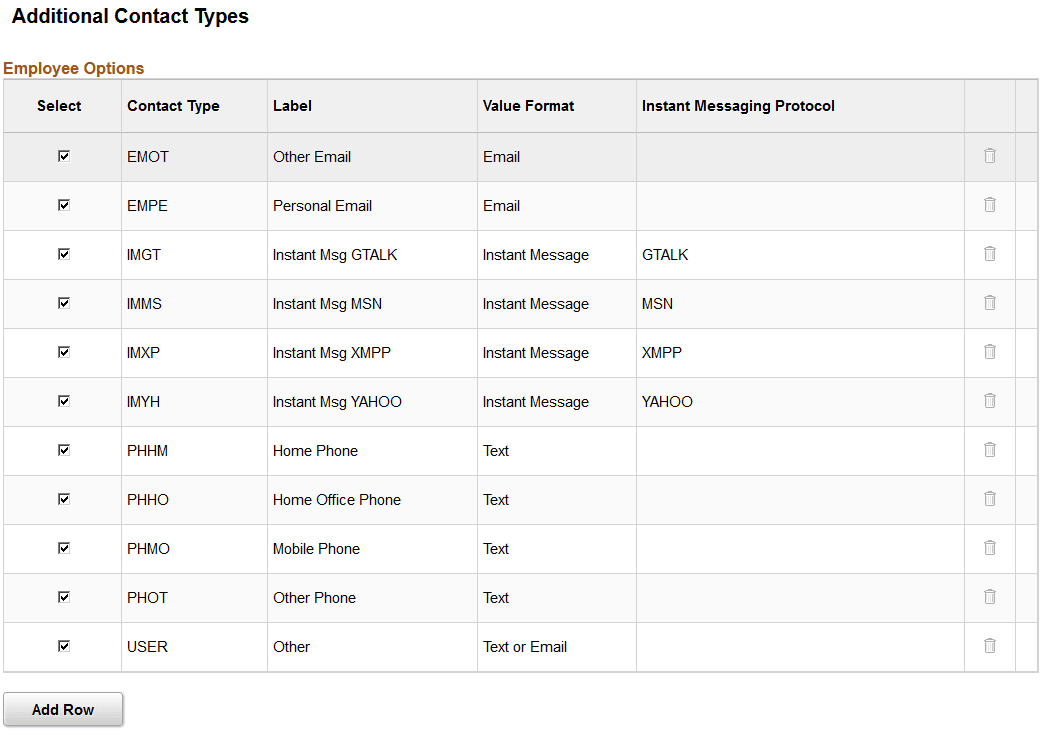
Task: Select the IMGT contact type code
Action: (144, 254)
